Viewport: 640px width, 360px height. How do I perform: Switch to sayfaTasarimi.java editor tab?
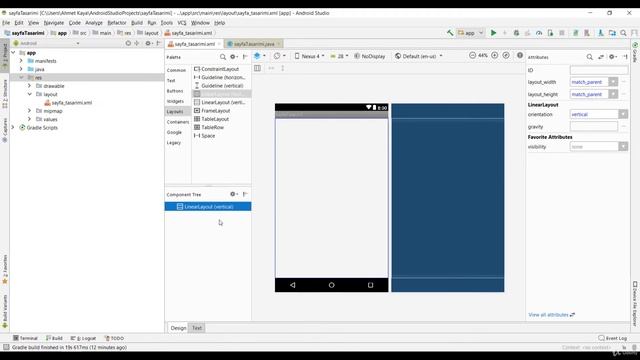tap(253, 44)
